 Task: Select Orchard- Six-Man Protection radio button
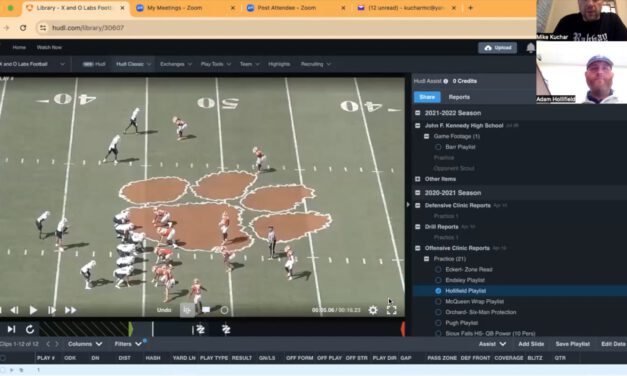[x=438, y=312]
